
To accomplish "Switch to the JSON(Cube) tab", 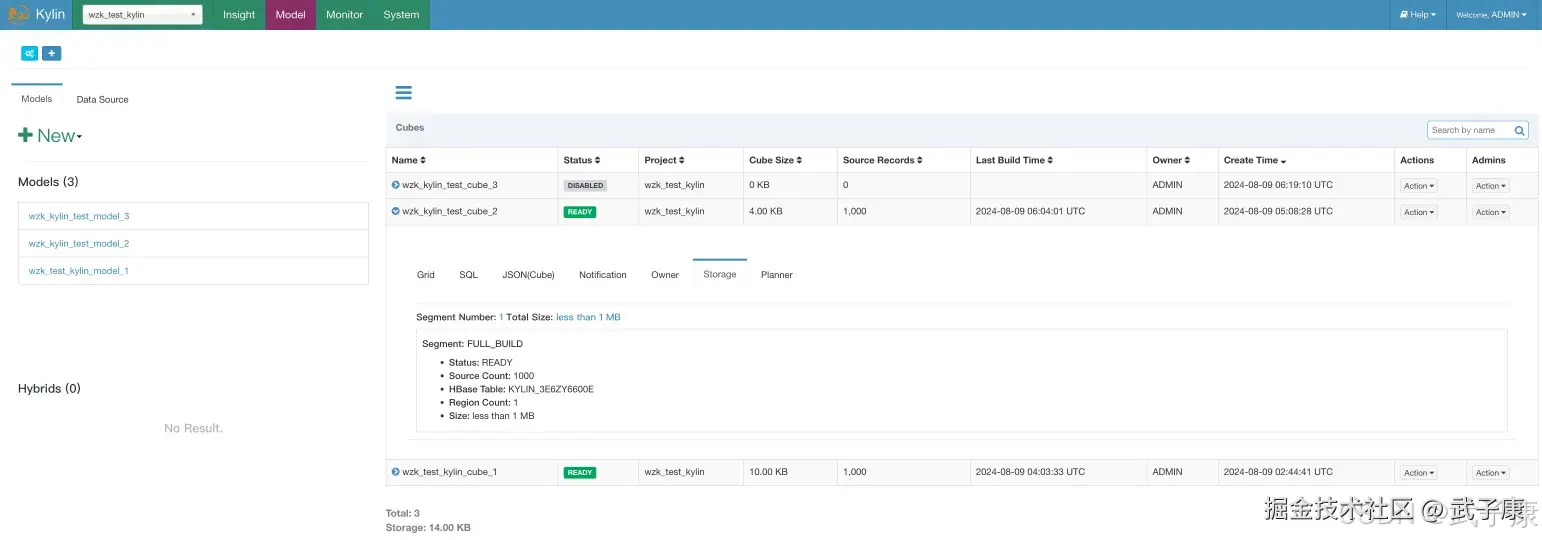I will [x=528, y=275].
